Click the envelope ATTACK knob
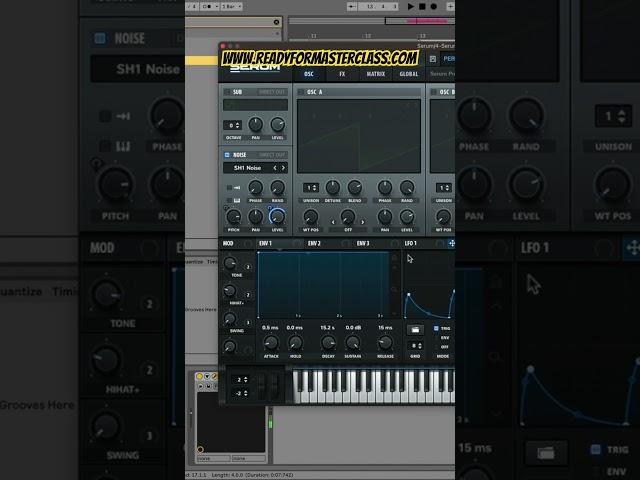Image resolution: width=640 pixels, height=480 pixels. tap(271, 342)
